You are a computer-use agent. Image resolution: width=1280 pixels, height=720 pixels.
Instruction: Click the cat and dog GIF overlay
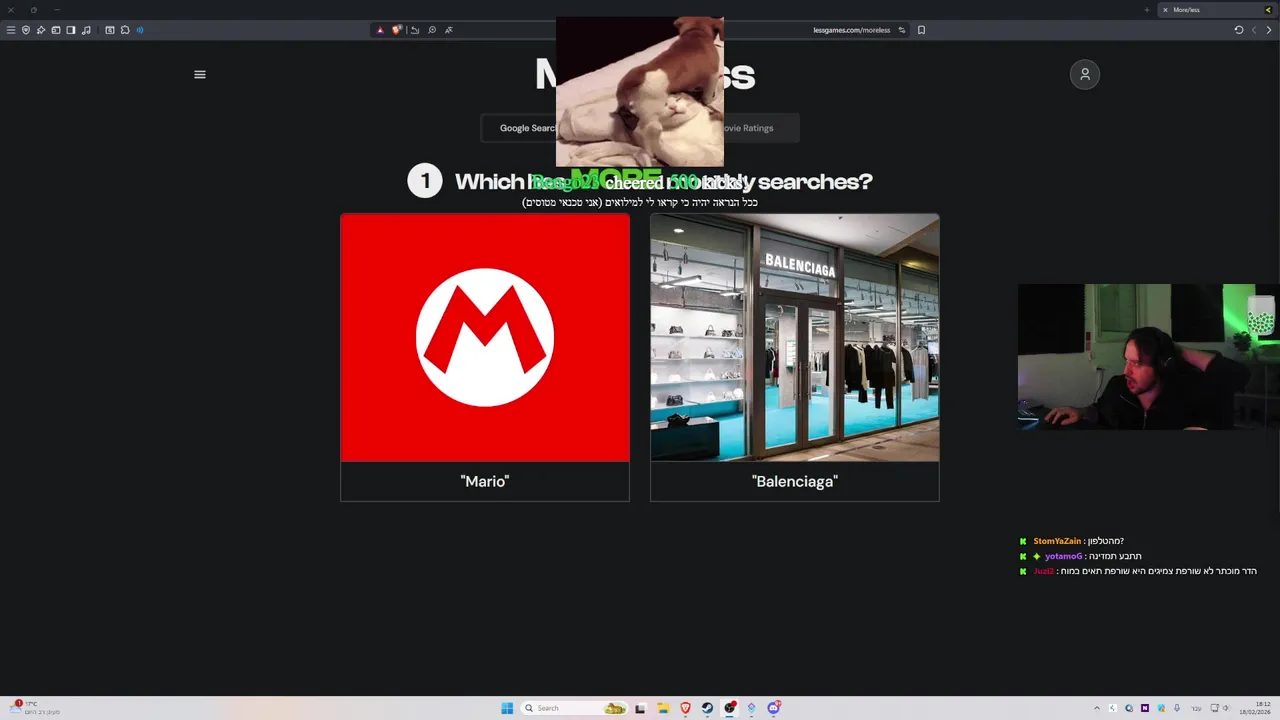640,91
